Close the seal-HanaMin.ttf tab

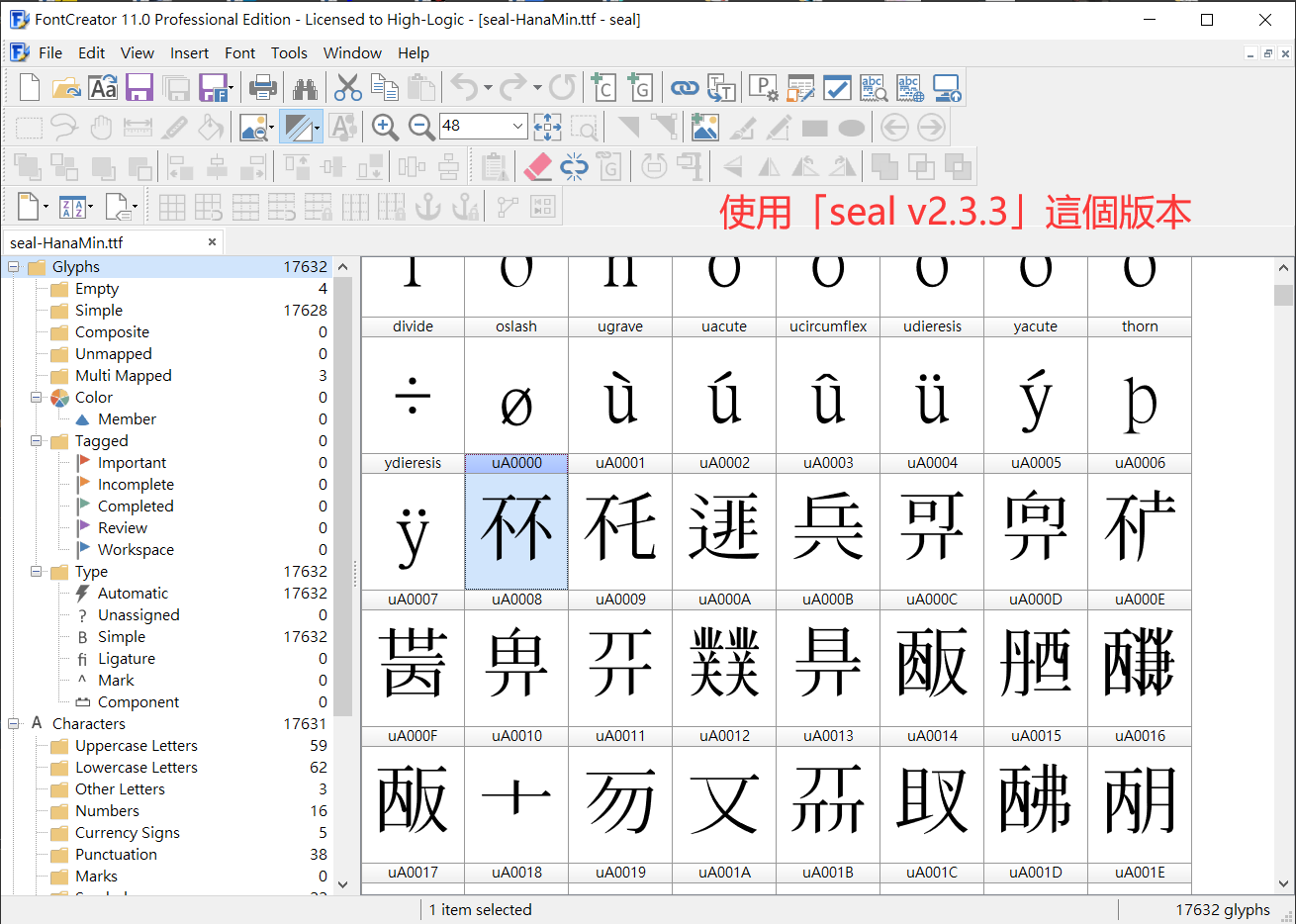click(x=212, y=242)
